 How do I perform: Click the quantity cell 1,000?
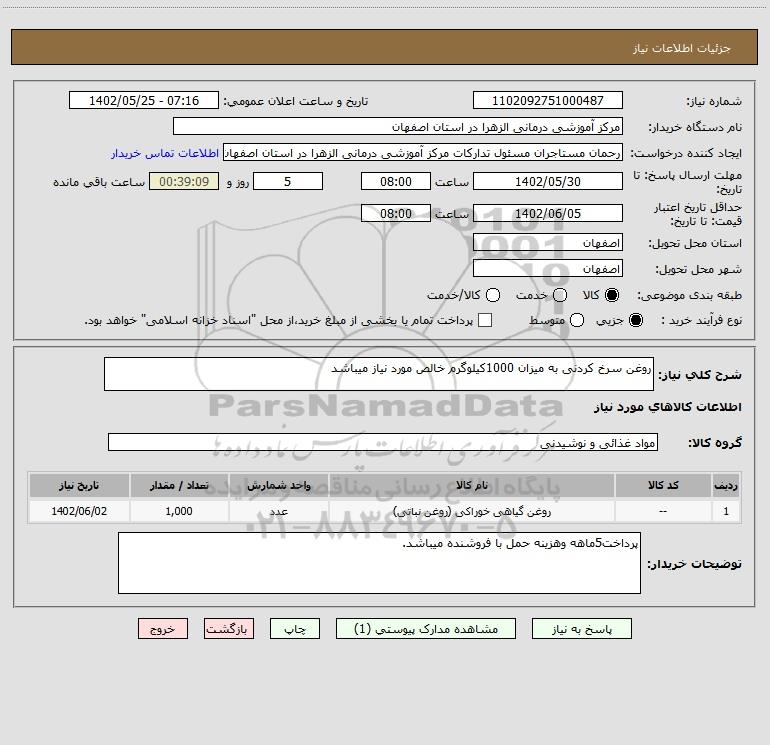tap(179, 512)
